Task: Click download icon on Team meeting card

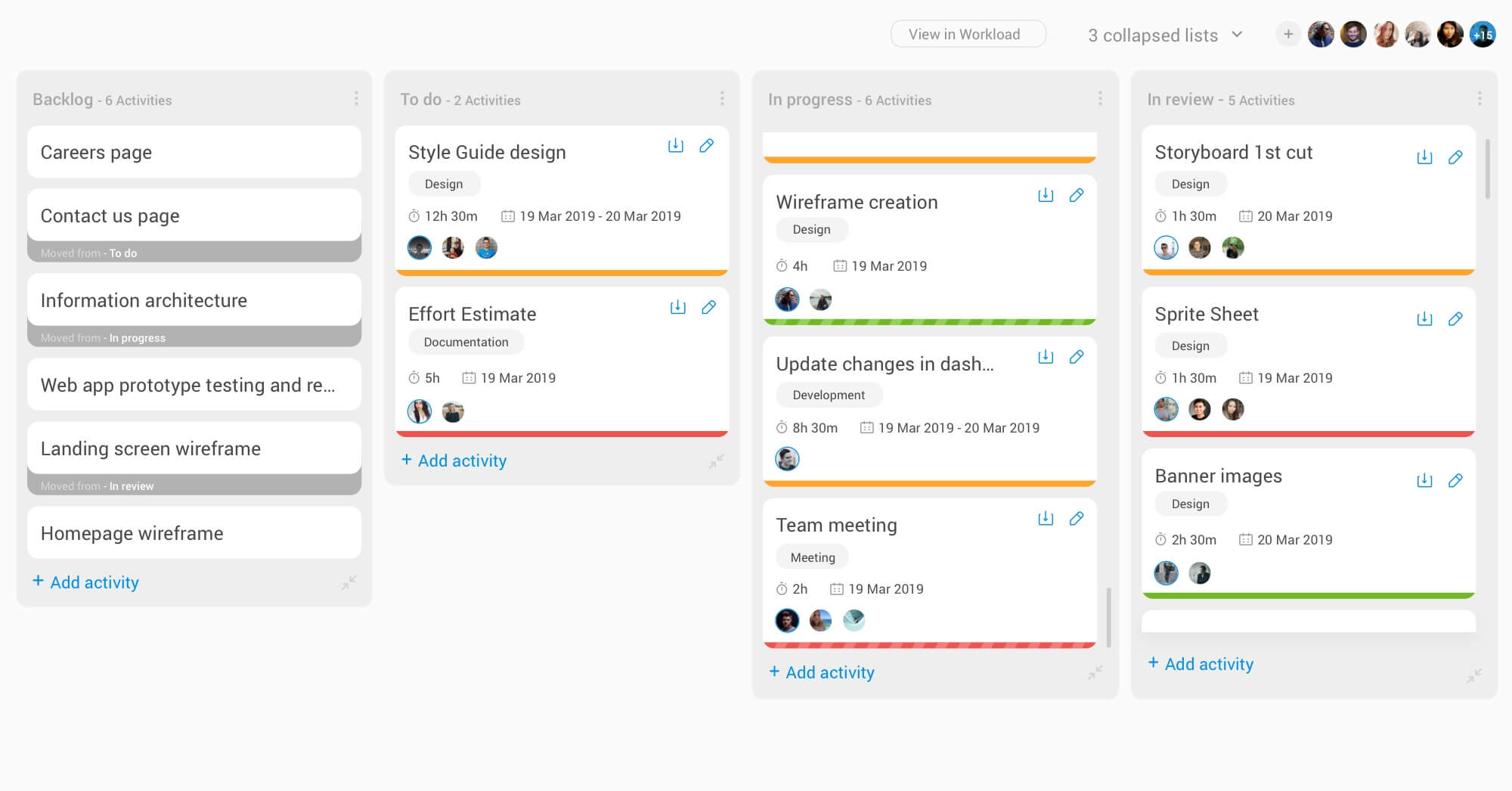Action: pos(1046,519)
